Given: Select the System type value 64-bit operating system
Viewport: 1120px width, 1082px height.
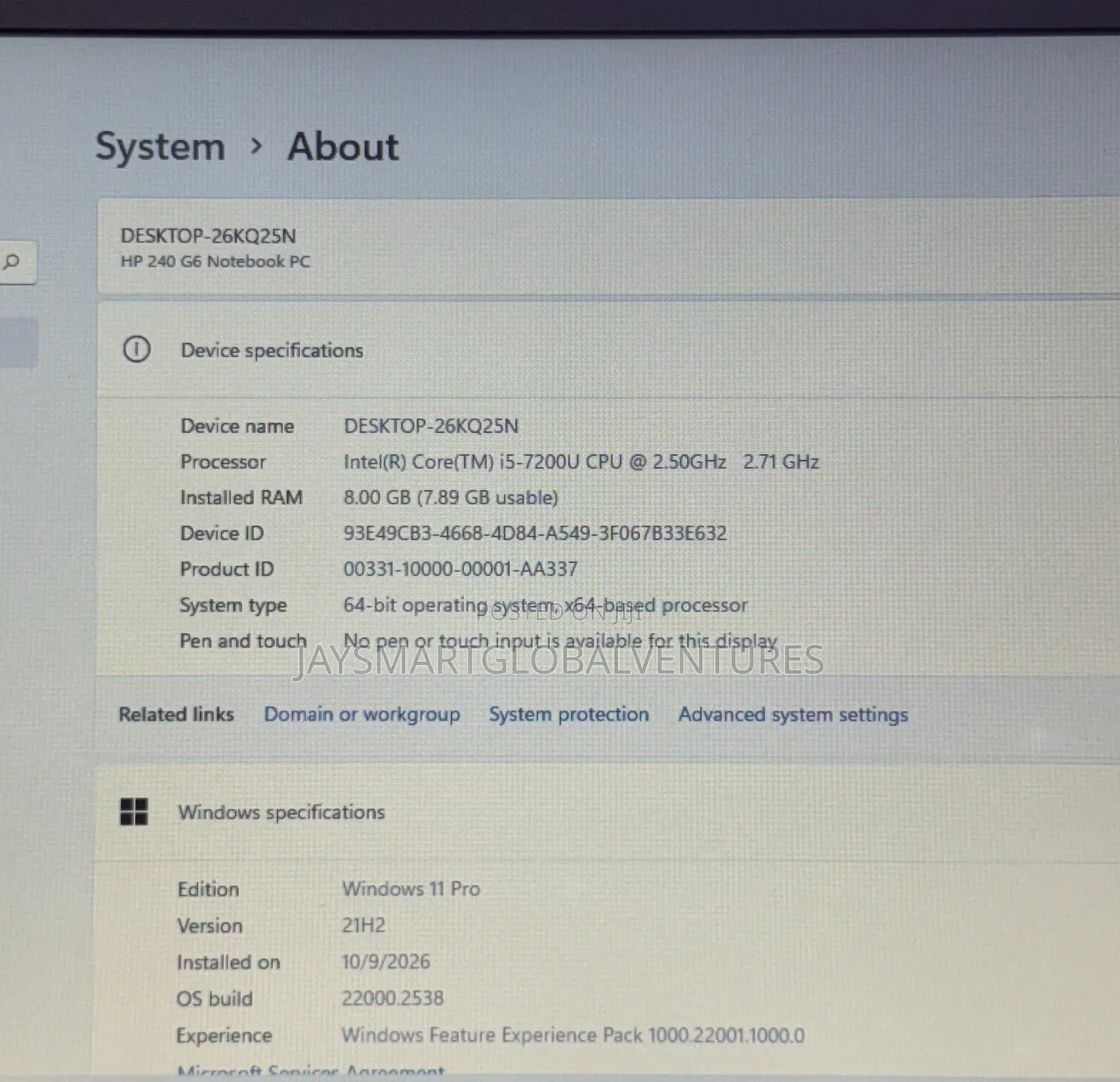Looking at the screenshot, I should point(545,605).
